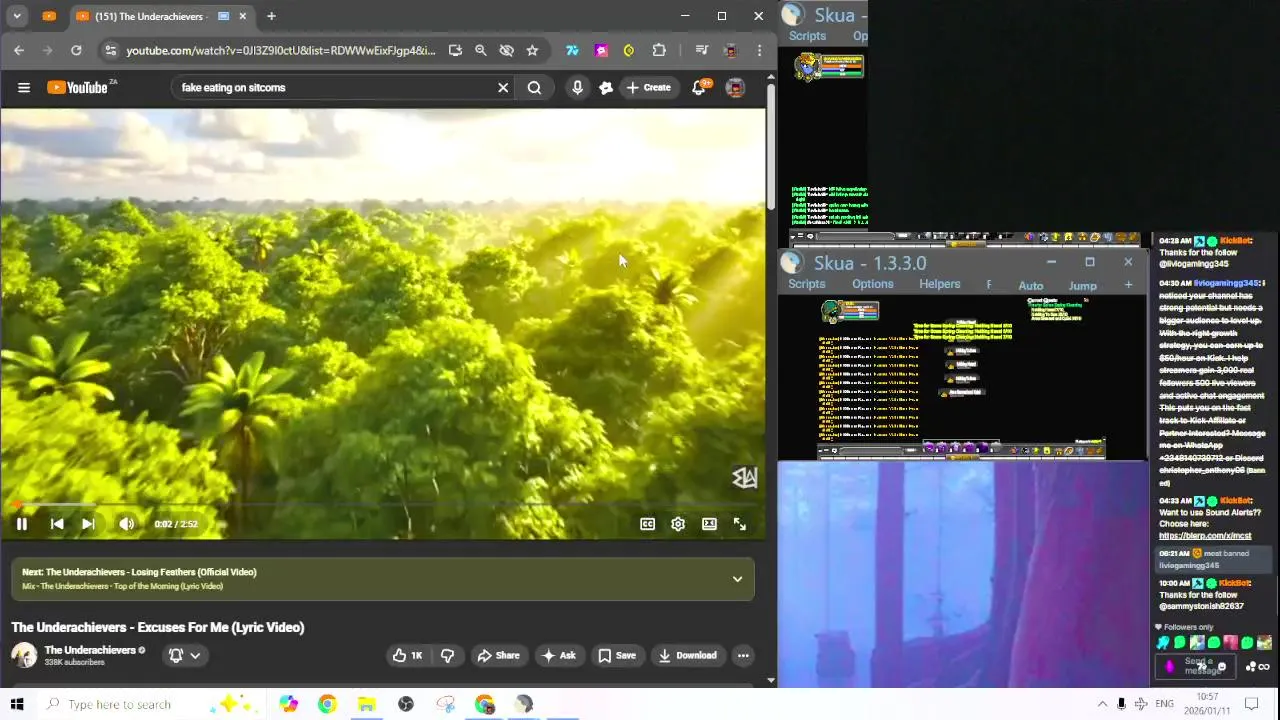
Task: Open subscription notification bell dropdown
Action: coord(185,656)
